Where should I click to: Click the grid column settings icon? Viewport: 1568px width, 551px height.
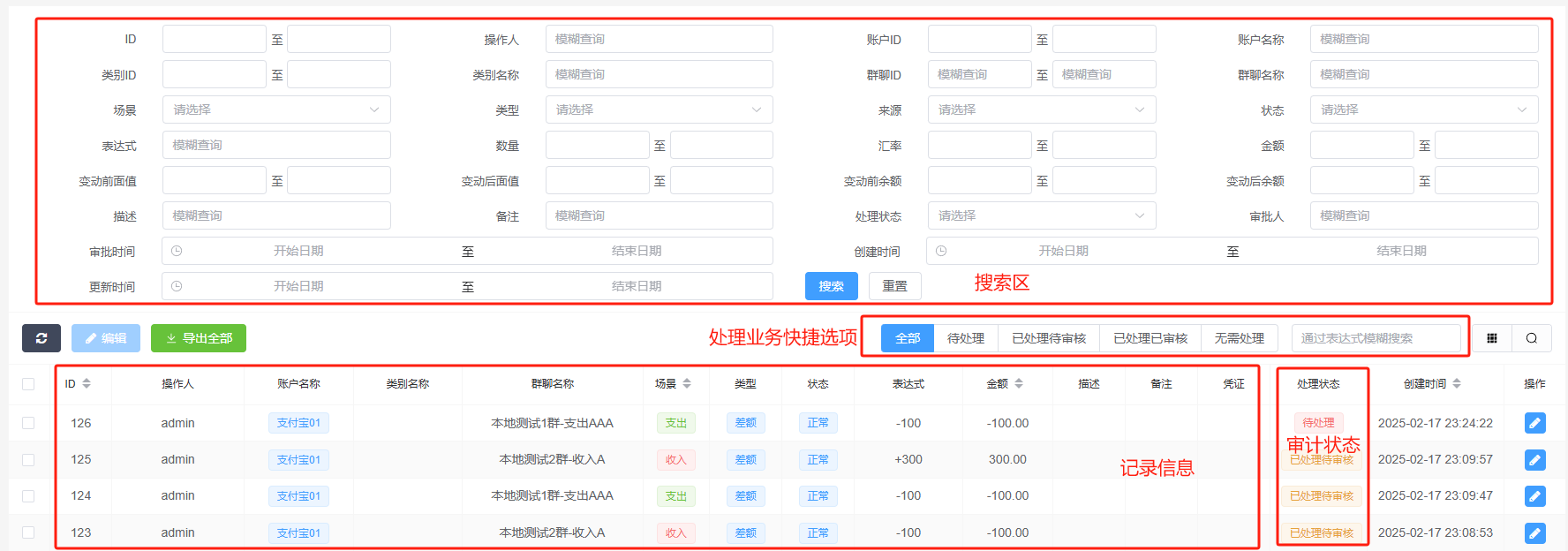point(1492,338)
